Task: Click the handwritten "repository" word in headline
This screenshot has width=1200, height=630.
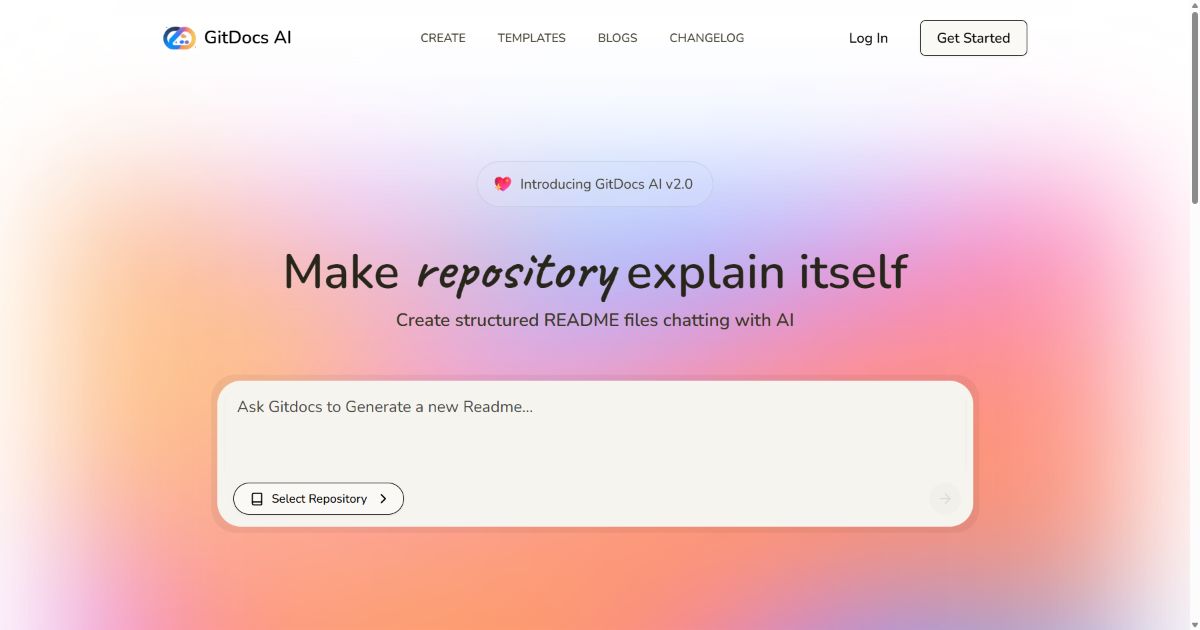Action: click(x=517, y=273)
